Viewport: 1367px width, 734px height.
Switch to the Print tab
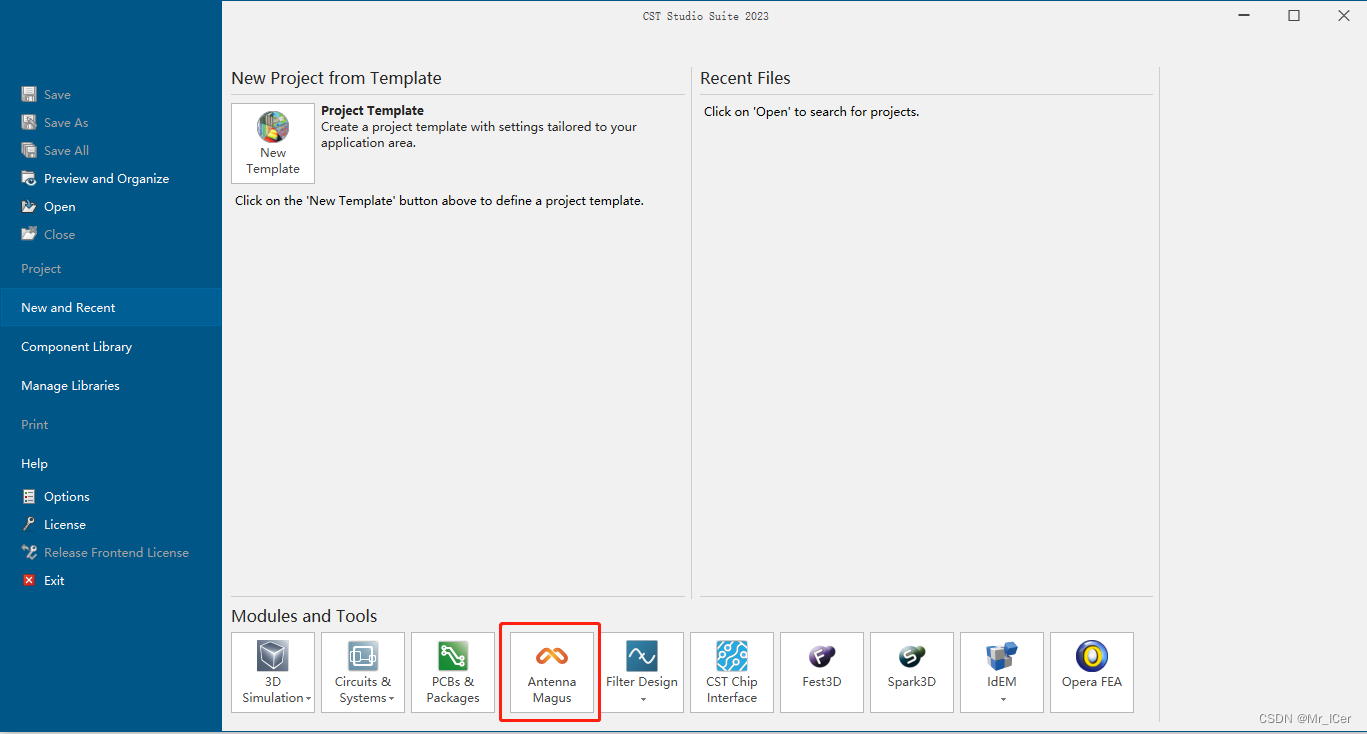click(110, 425)
